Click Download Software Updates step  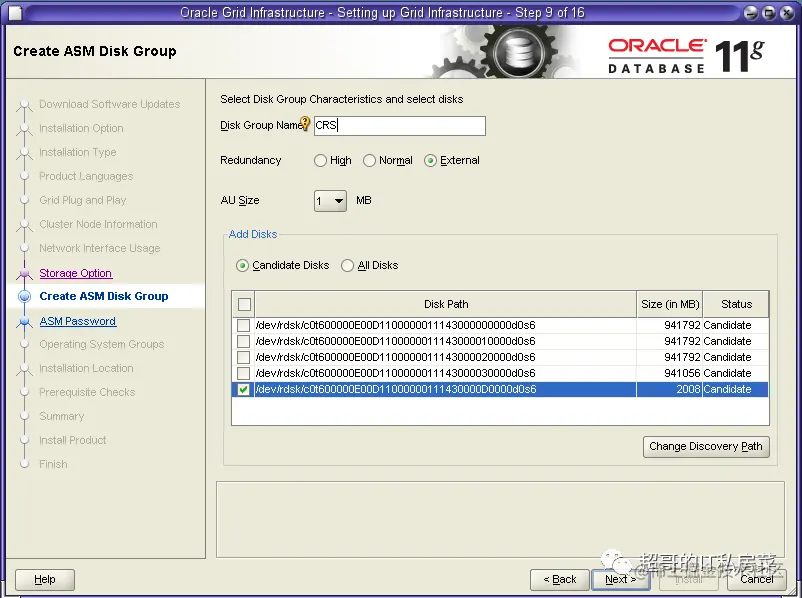tap(110, 104)
